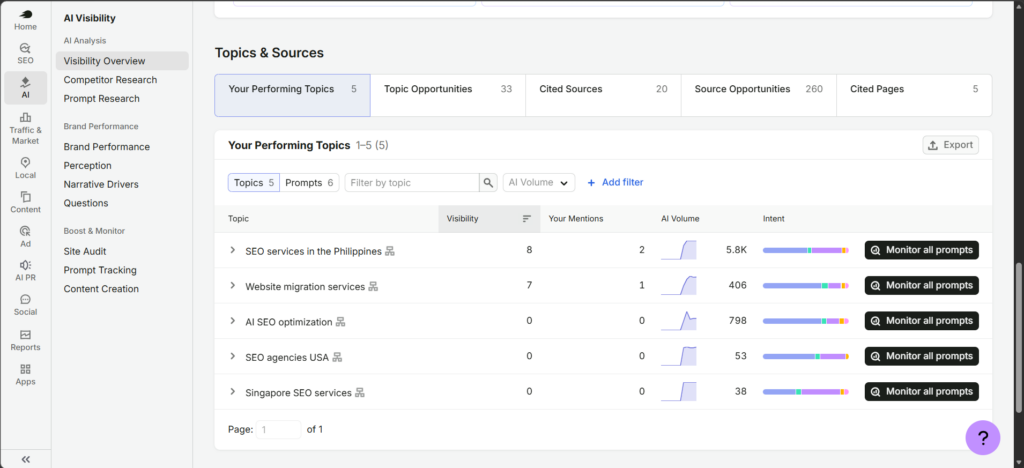Screen dimensions: 1024x468
Task: Open Traffic & Market section
Action: [25, 128]
